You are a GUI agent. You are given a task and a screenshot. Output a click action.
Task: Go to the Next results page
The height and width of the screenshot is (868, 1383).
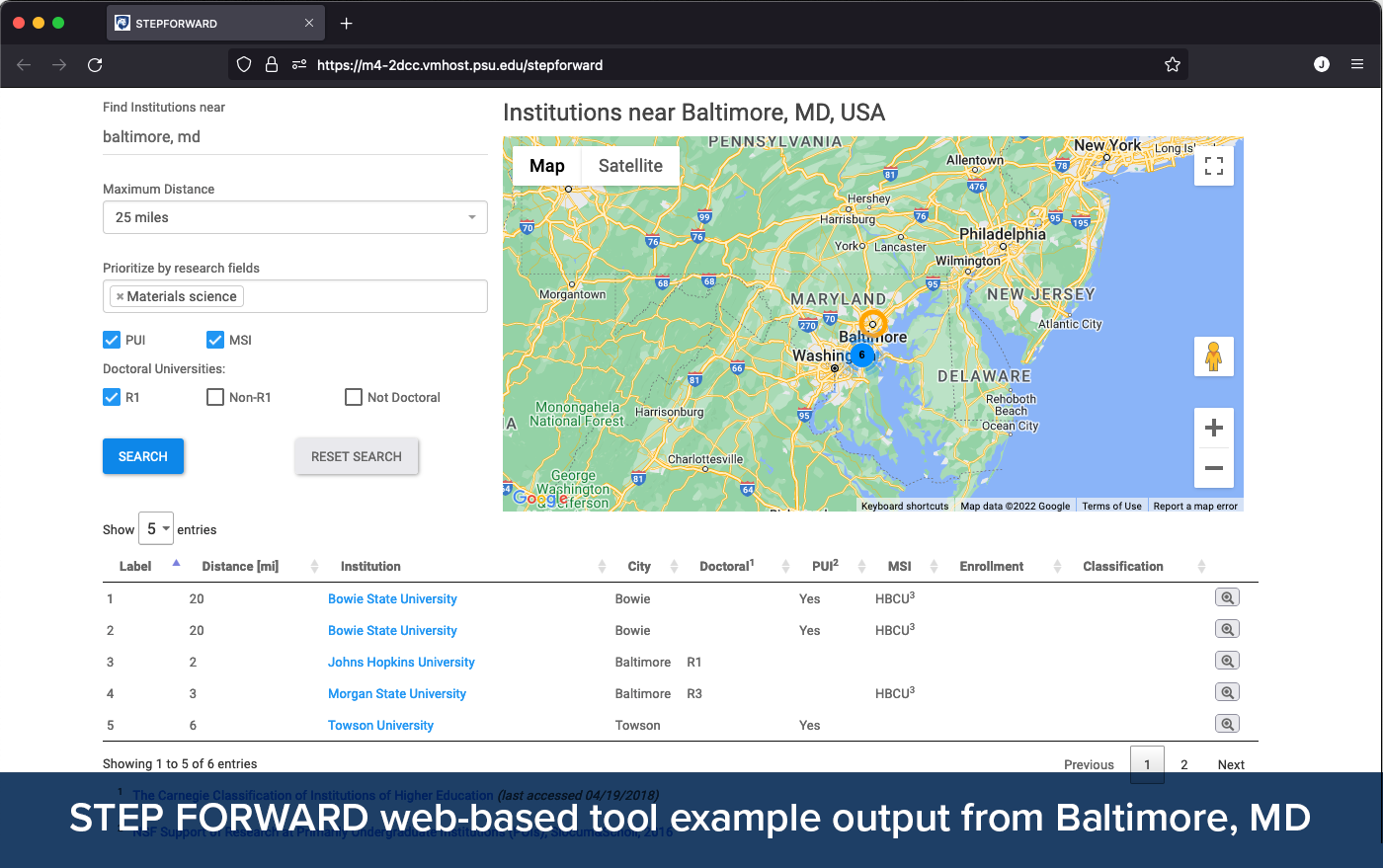[x=1231, y=764]
